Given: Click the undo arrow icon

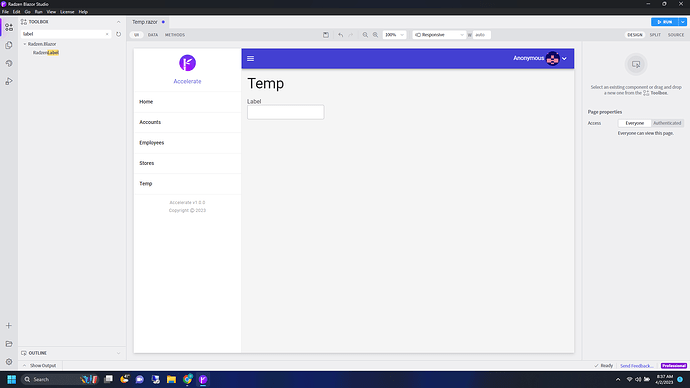Looking at the screenshot, I should [340, 35].
